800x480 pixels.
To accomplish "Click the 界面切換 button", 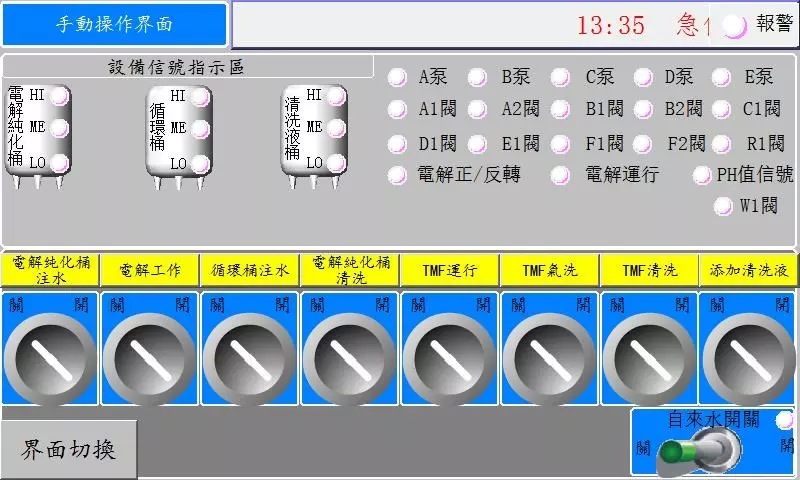I will coord(68,449).
